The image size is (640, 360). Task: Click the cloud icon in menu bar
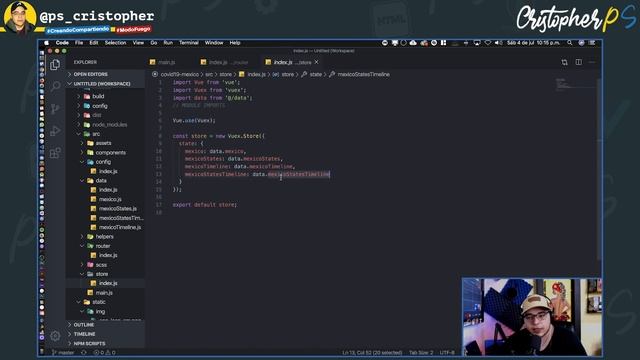(413, 42)
